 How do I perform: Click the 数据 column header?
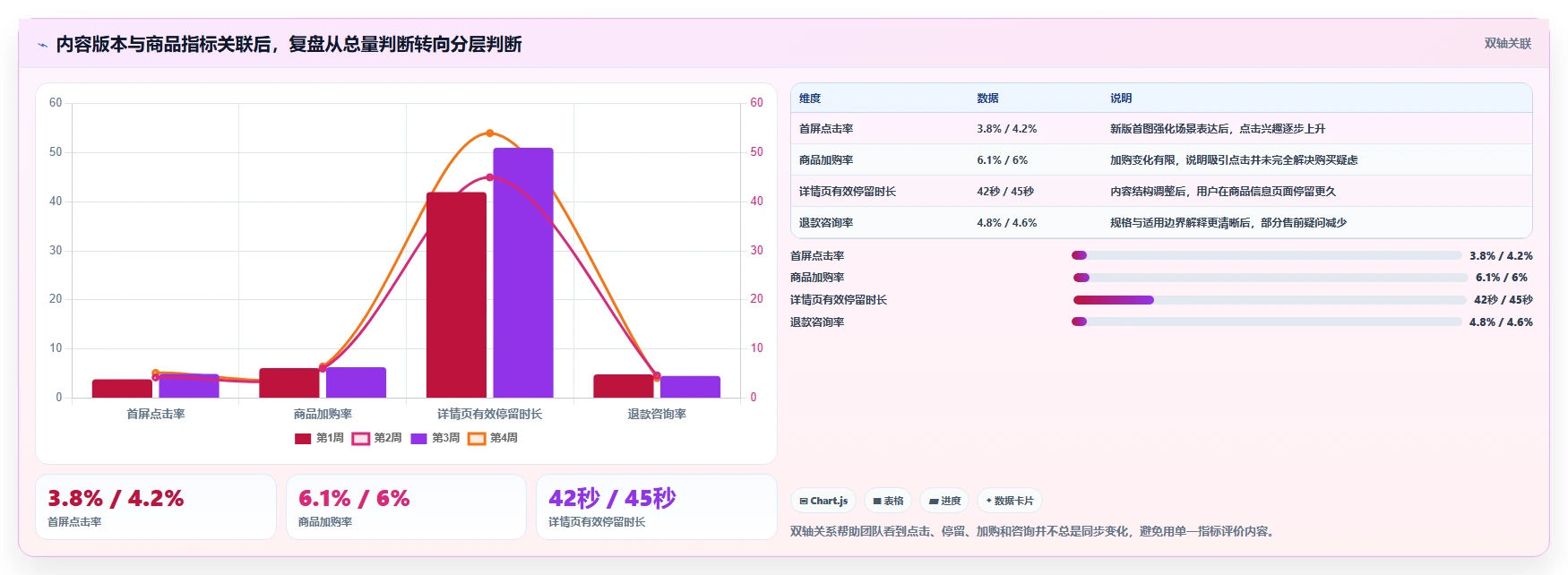[987, 99]
